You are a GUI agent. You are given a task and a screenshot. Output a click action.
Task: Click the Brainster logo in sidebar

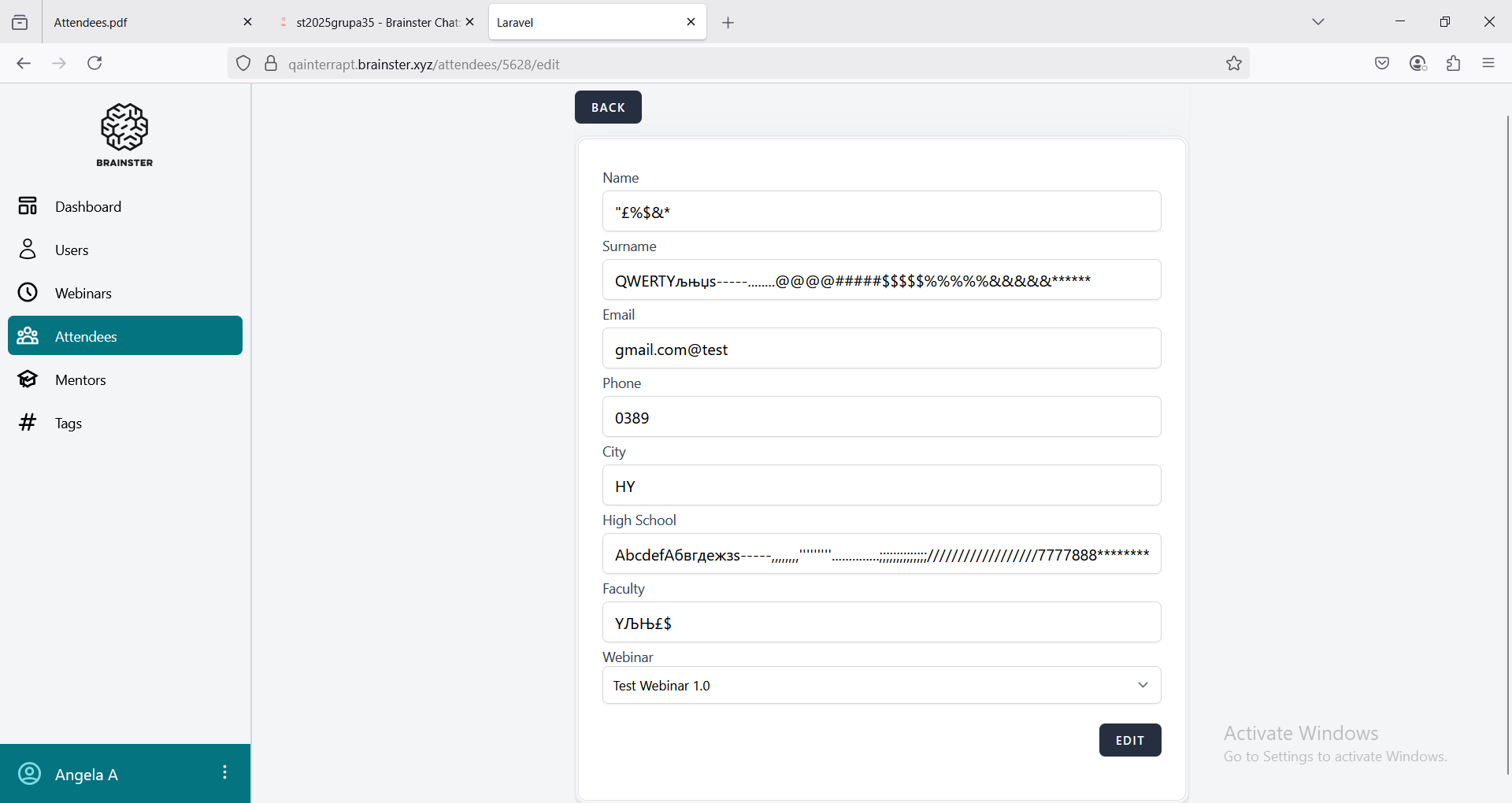124,134
